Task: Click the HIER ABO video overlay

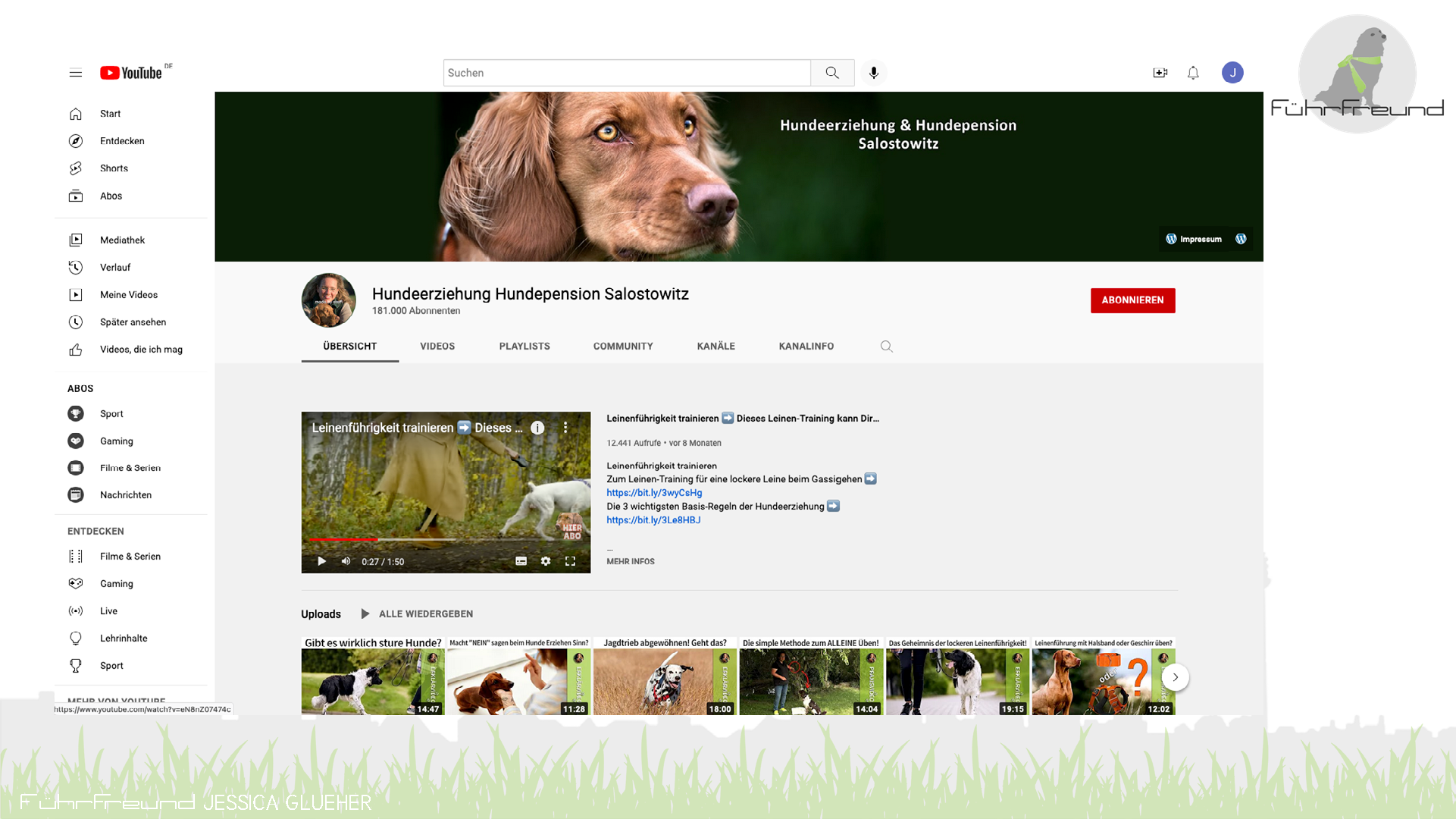Action: coord(571,528)
